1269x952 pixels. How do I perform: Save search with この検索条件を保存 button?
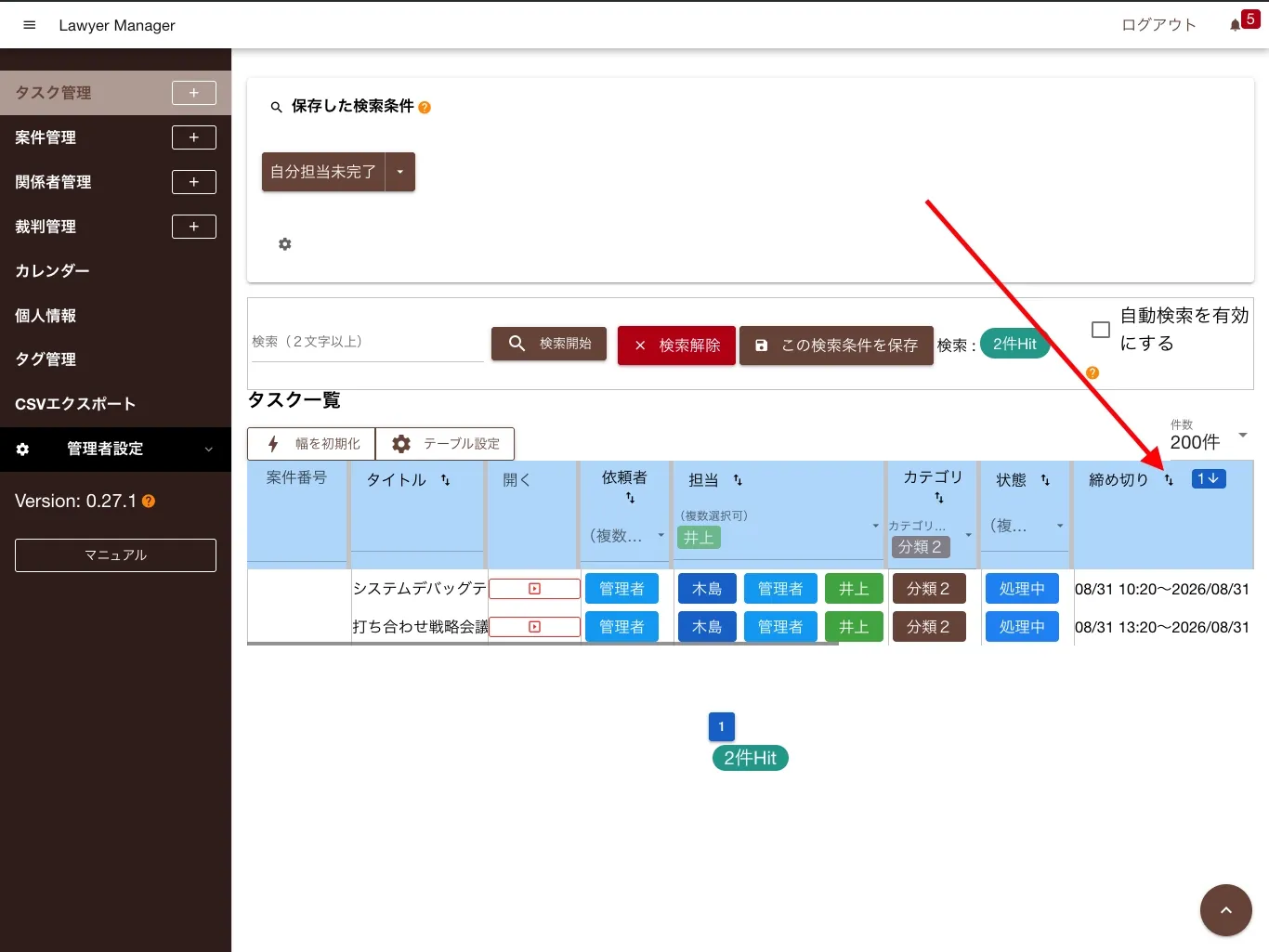tap(836, 346)
